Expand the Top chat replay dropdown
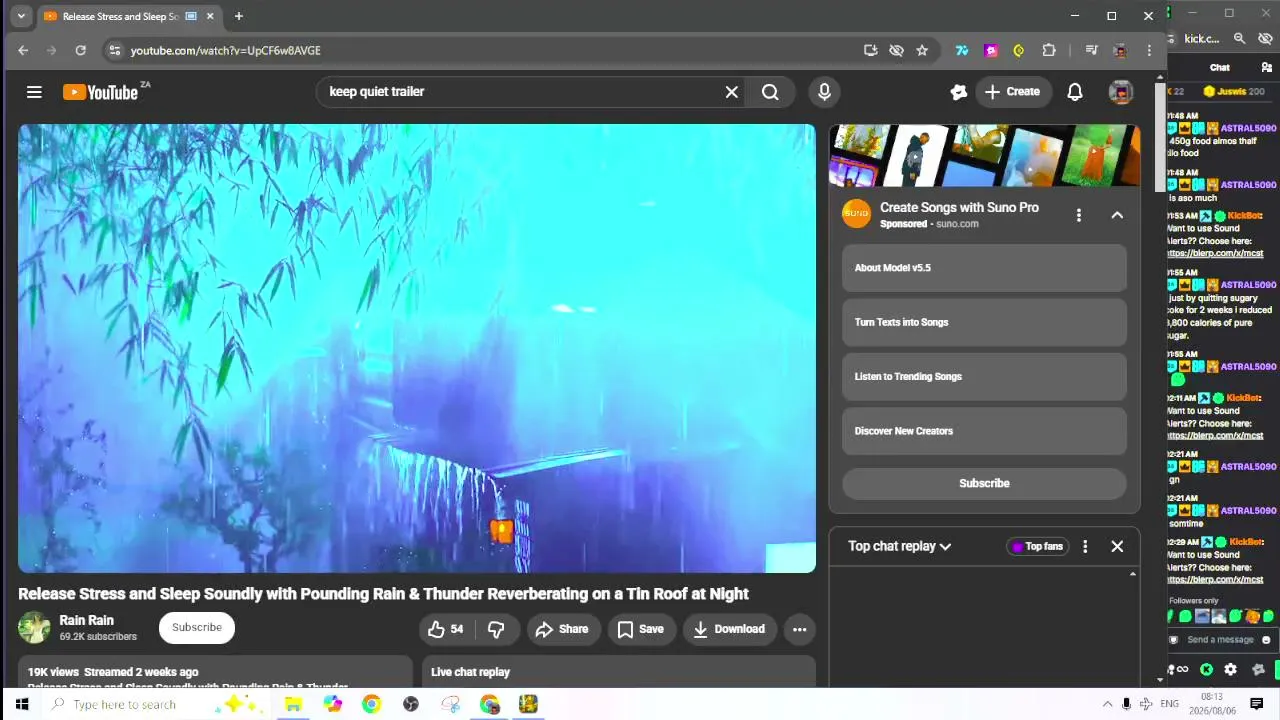 (x=899, y=547)
